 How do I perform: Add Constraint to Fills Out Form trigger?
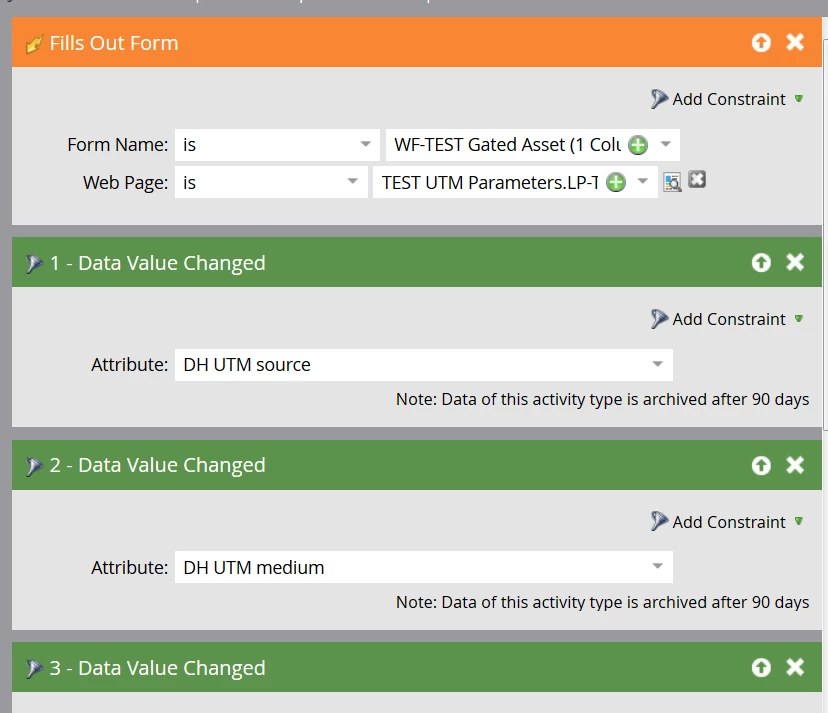coord(727,99)
